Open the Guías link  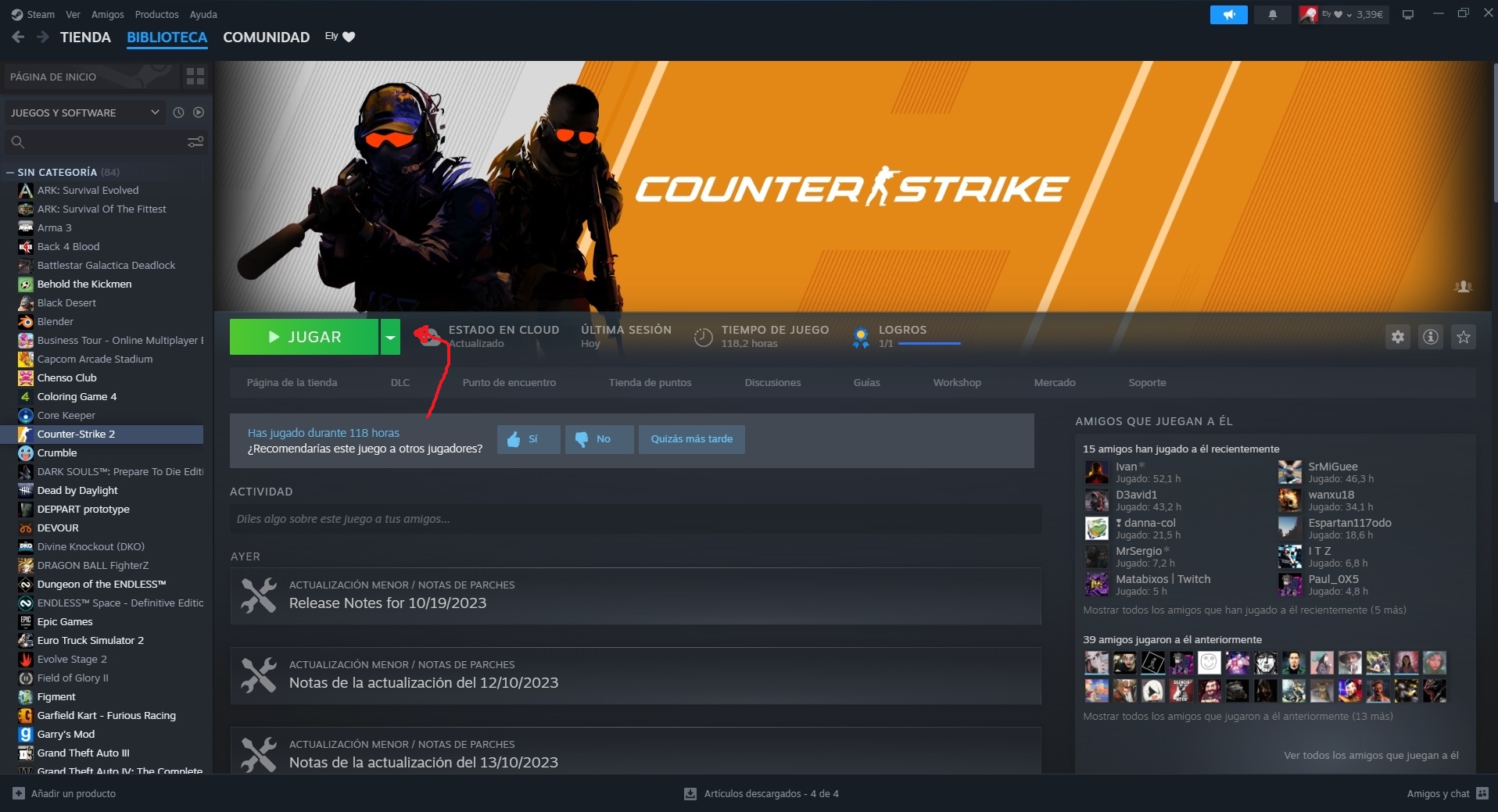tap(866, 382)
